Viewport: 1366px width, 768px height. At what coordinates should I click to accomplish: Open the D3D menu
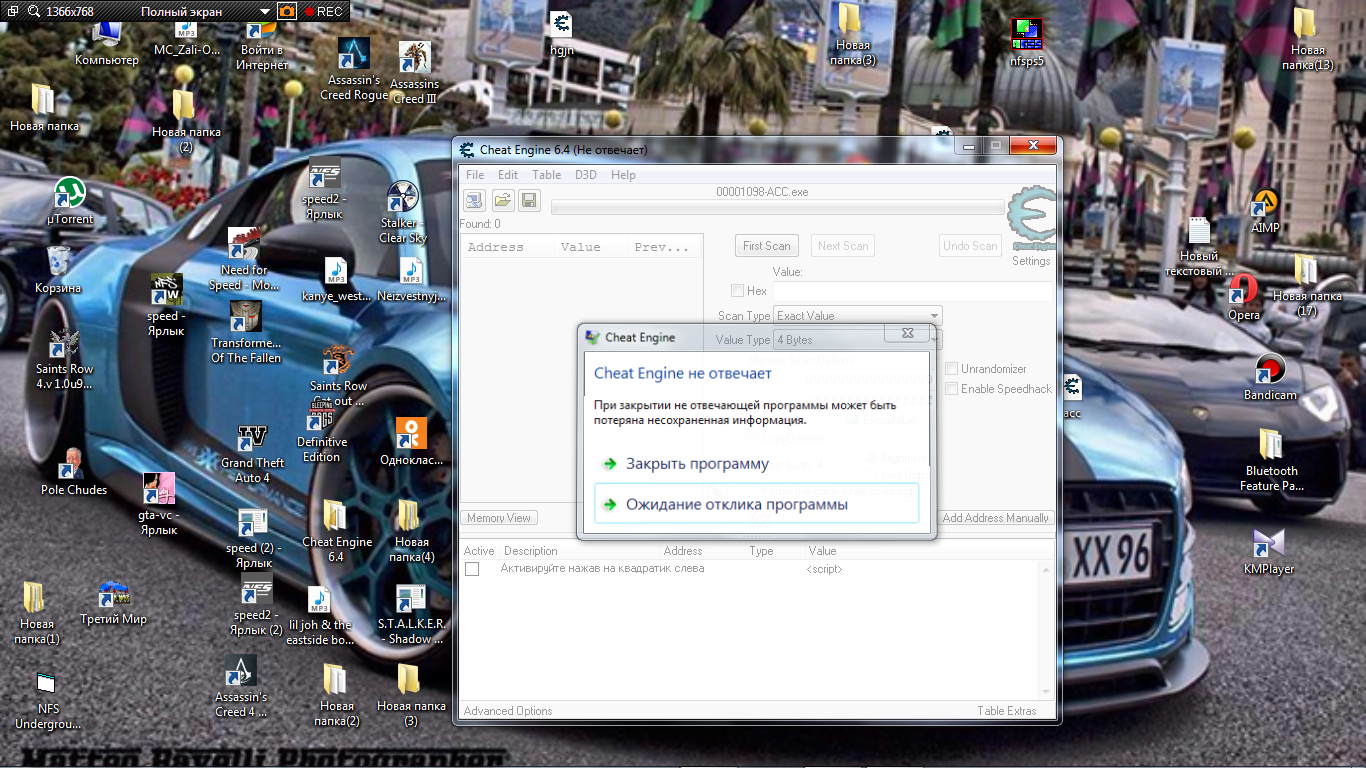coord(586,175)
